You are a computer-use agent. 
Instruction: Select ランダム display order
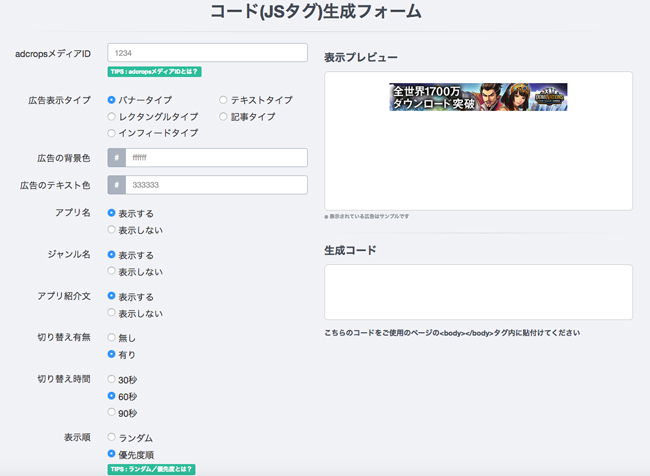pos(111,437)
